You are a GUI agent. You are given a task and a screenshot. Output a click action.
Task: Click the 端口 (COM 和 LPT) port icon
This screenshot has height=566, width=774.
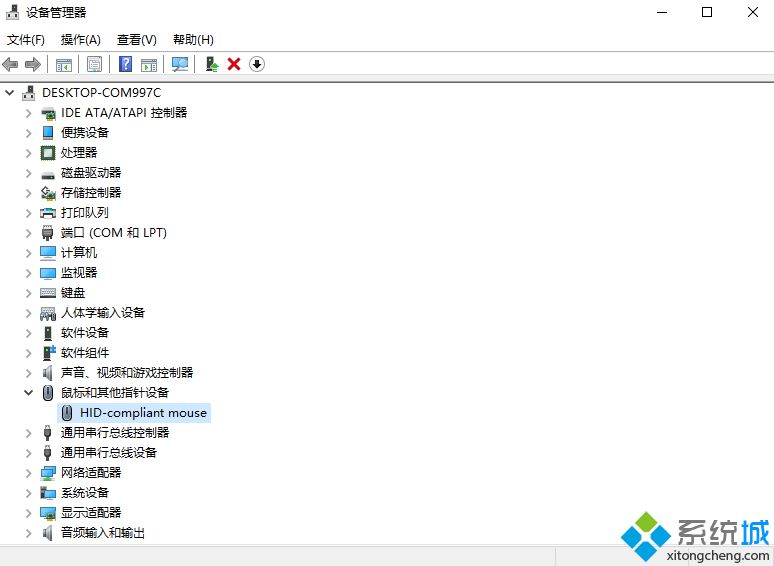47,233
